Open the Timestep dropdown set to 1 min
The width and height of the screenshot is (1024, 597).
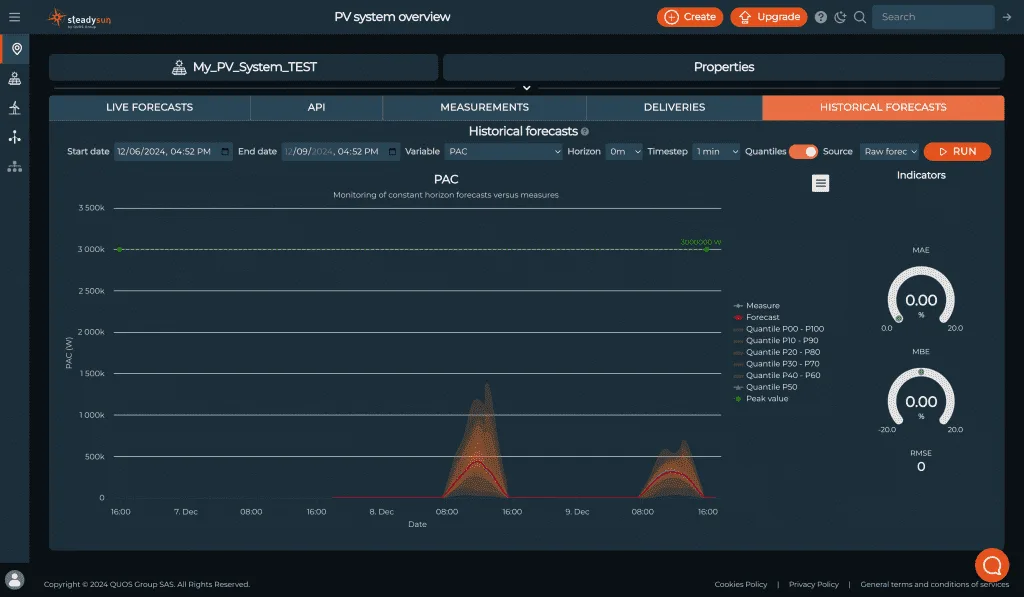click(716, 151)
